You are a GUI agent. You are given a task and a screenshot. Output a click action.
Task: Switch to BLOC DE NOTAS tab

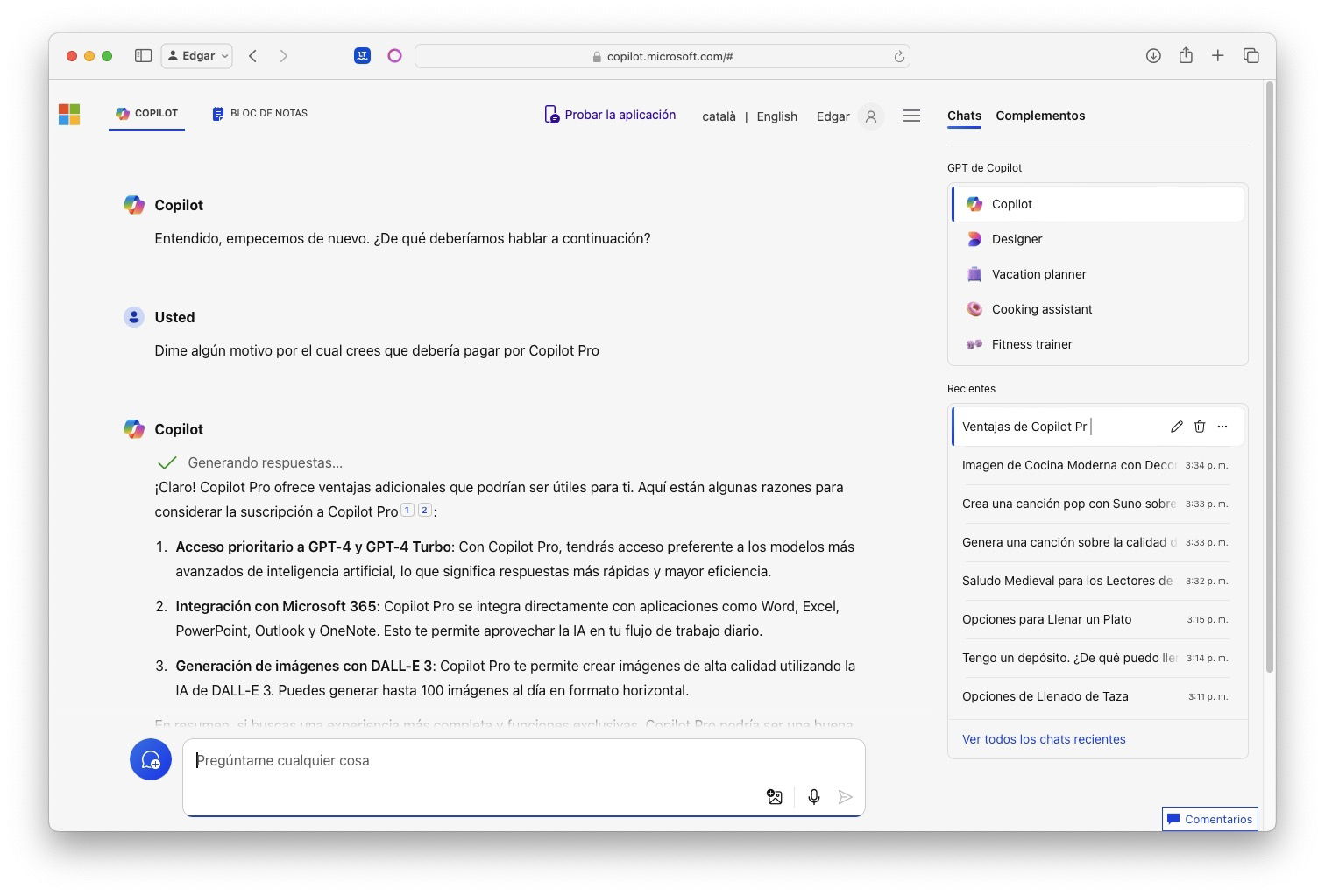point(259,114)
